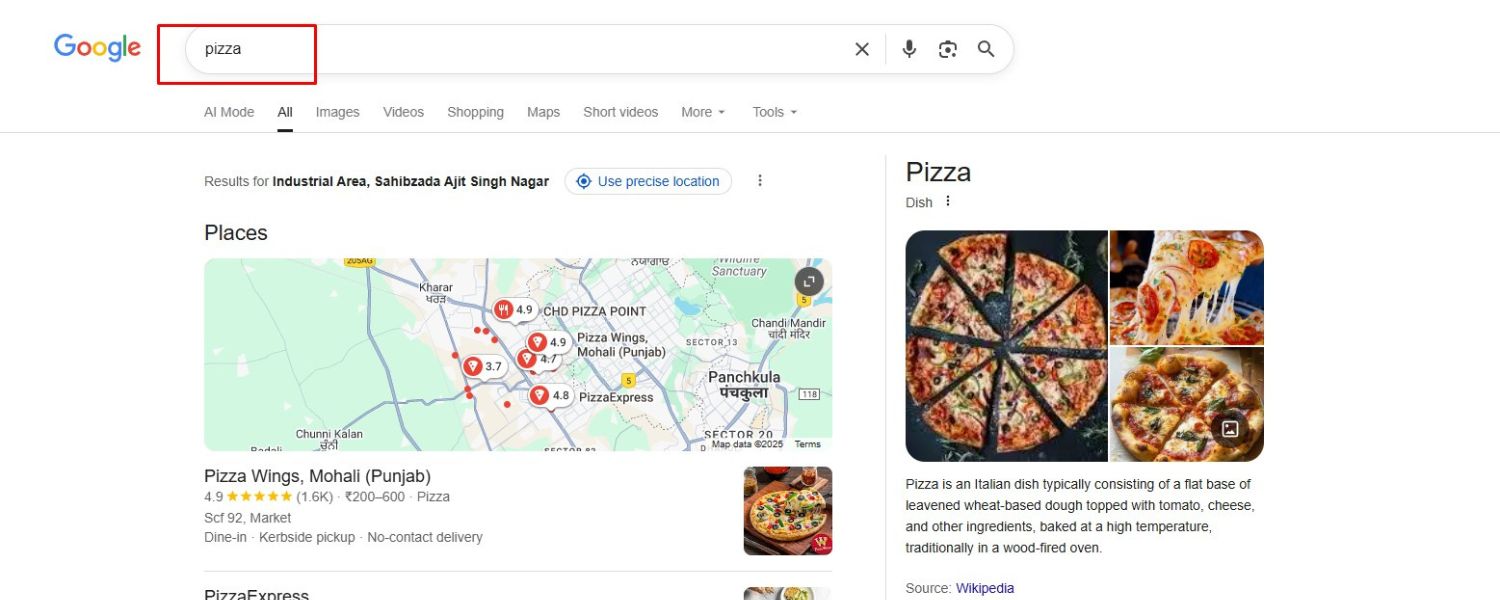Image resolution: width=1500 pixels, height=600 pixels.
Task: Open the Maps tab
Action: pyautogui.click(x=543, y=112)
